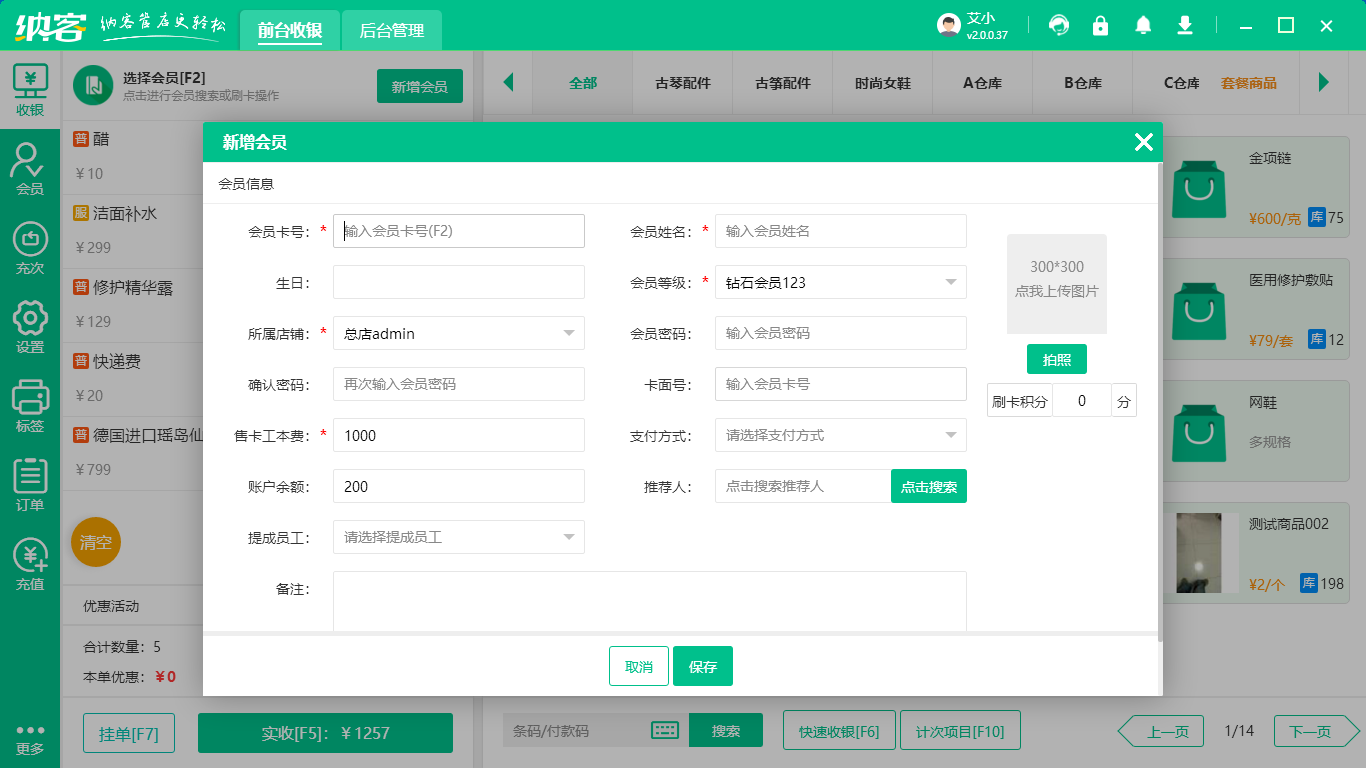Image resolution: width=1366 pixels, height=768 pixels.
Task: Select the B仓库 category tab
Action: pyautogui.click(x=1083, y=83)
